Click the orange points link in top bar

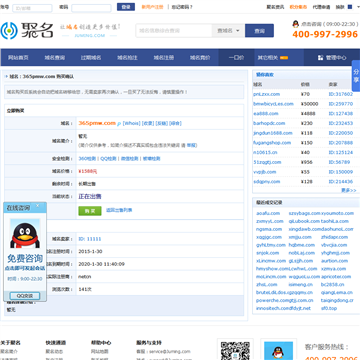tap(298, 7)
